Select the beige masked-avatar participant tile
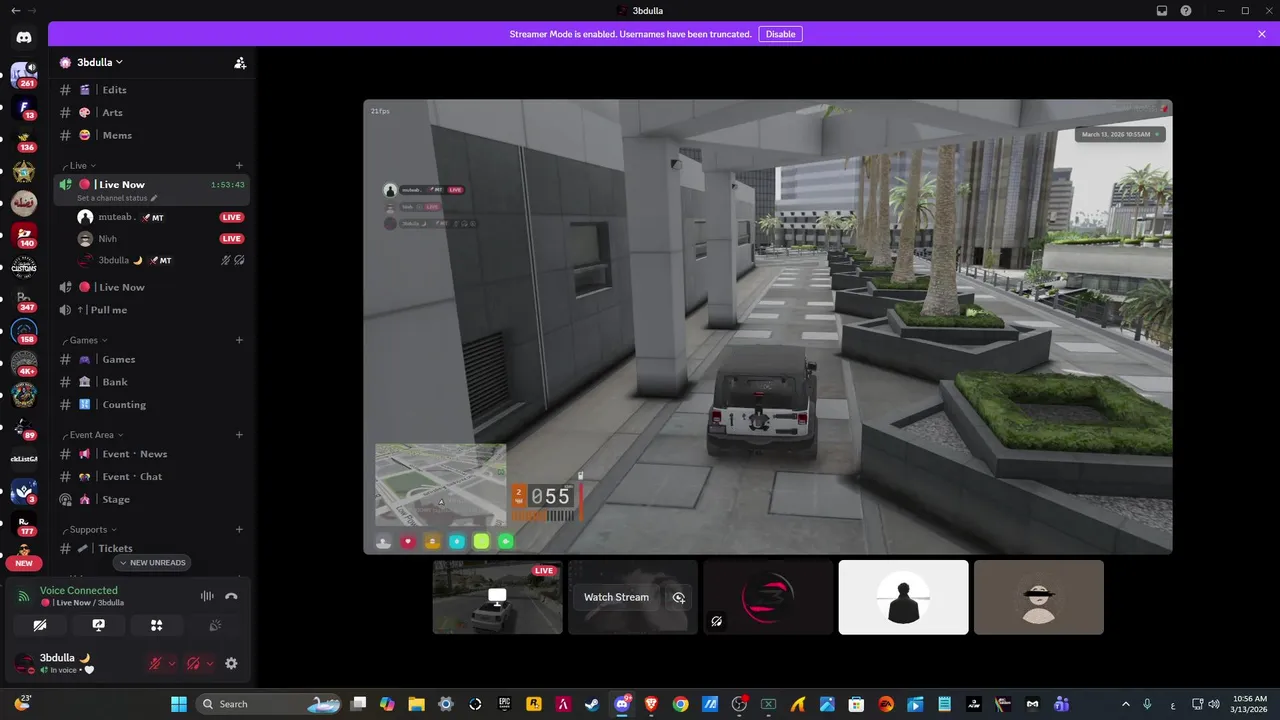1280x720 pixels. coord(1039,597)
